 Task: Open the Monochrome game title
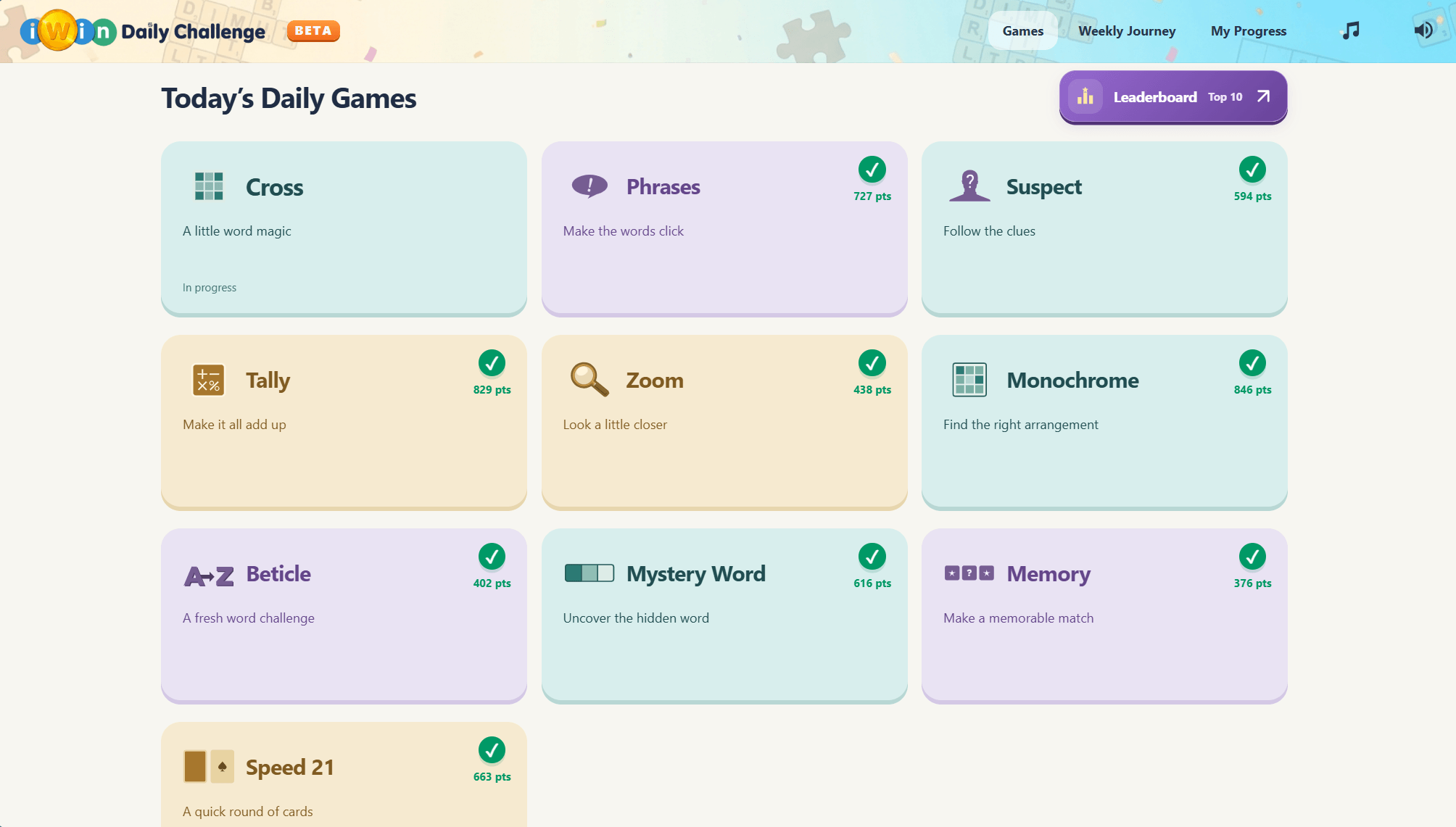click(1072, 381)
